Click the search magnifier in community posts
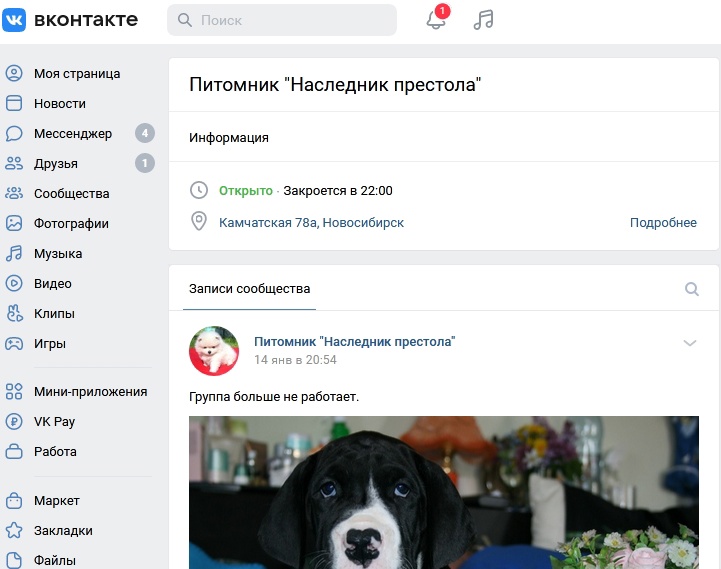This screenshot has width=721, height=569. (x=691, y=289)
